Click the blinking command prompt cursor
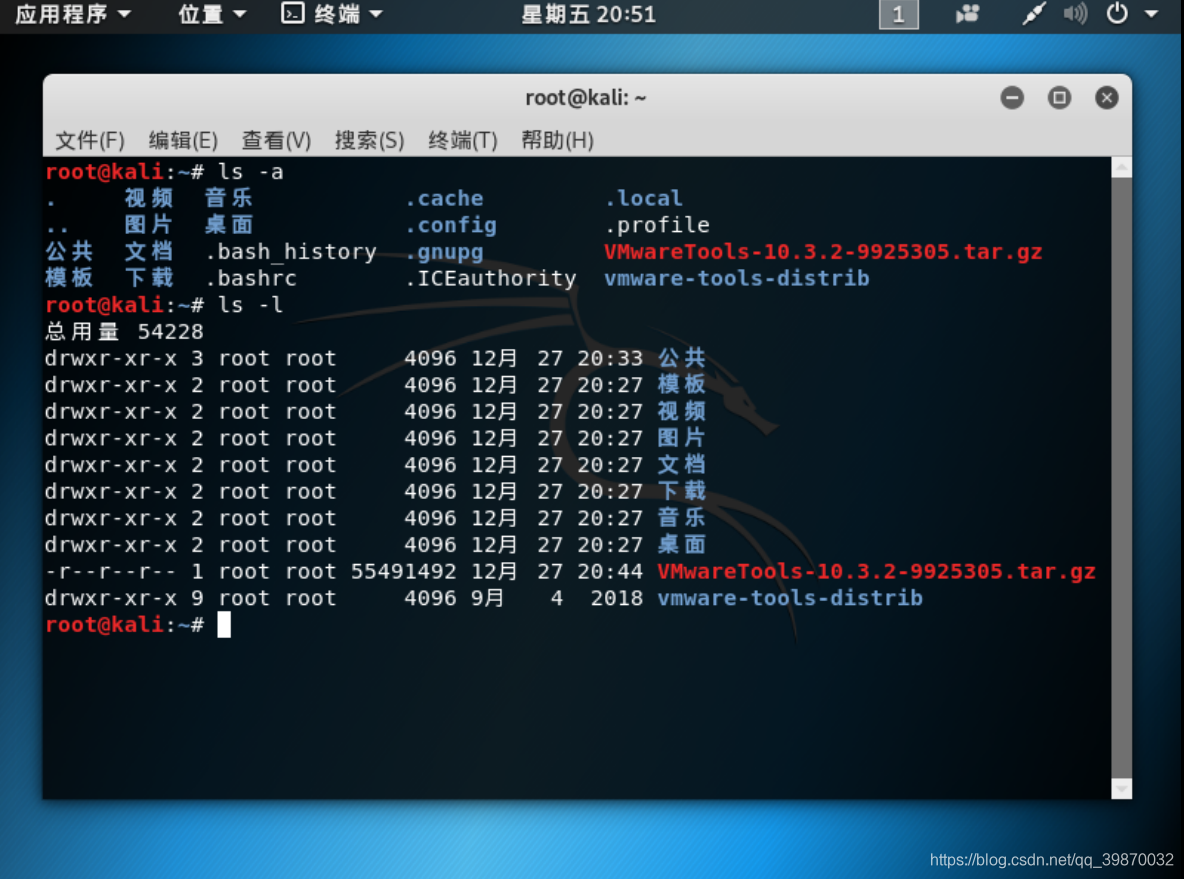The height and width of the screenshot is (879, 1184). (224, 624)
